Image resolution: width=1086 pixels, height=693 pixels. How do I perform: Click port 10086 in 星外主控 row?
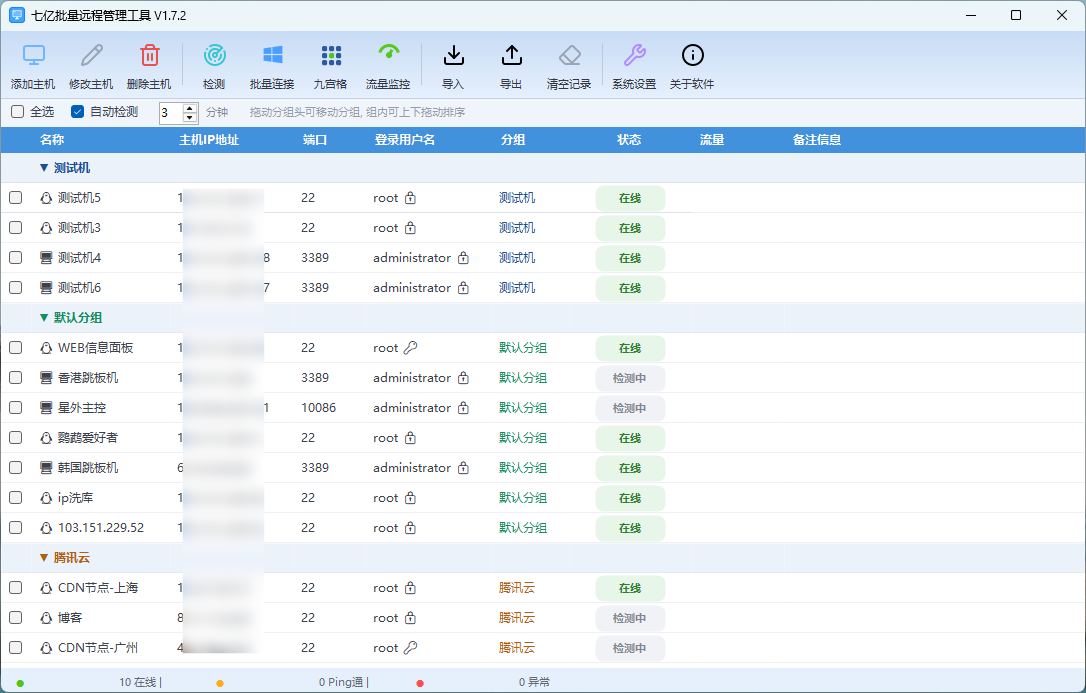(319, 408)
